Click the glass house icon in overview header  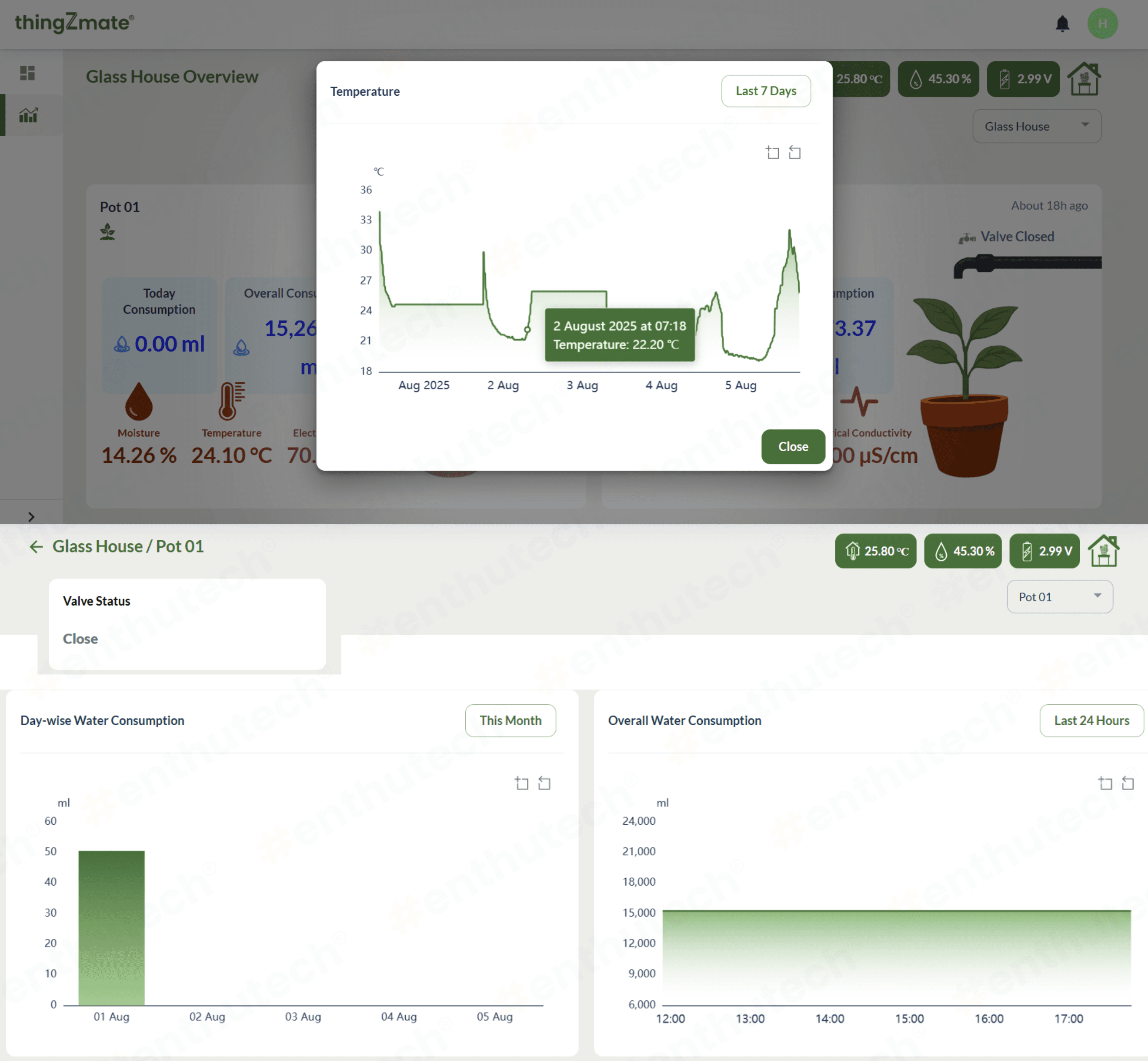click(1084, 79)
